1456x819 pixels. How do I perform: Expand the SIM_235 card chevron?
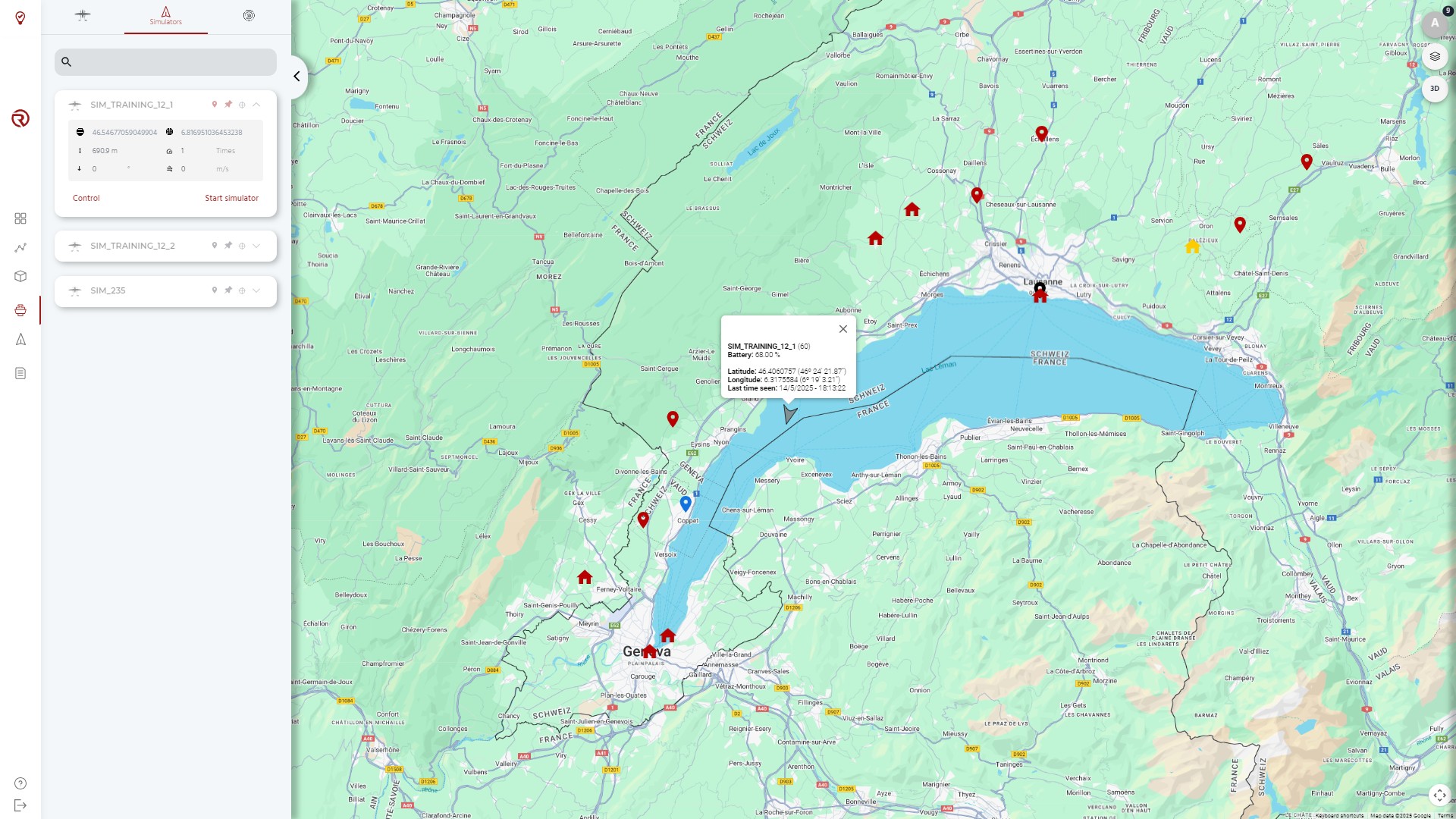[256, 290]
